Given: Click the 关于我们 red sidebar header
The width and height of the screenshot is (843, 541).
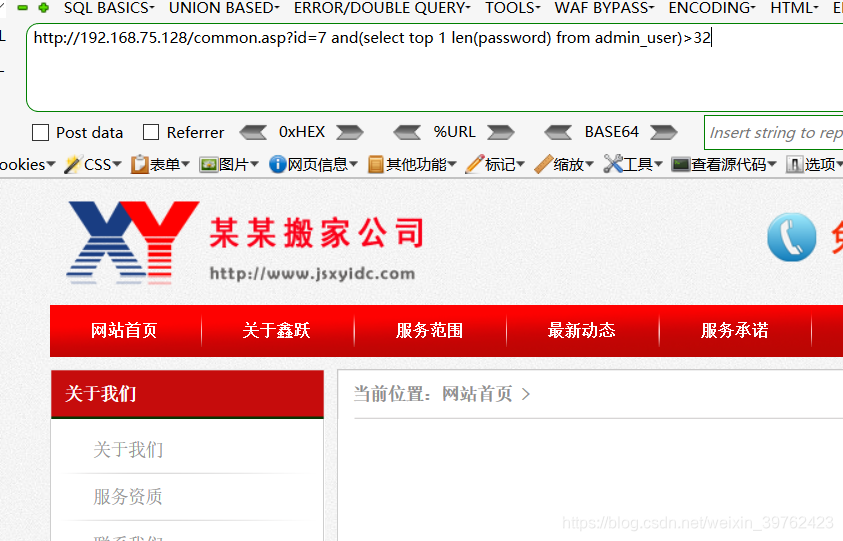Looking at the screenshot, I should (187, 394).
